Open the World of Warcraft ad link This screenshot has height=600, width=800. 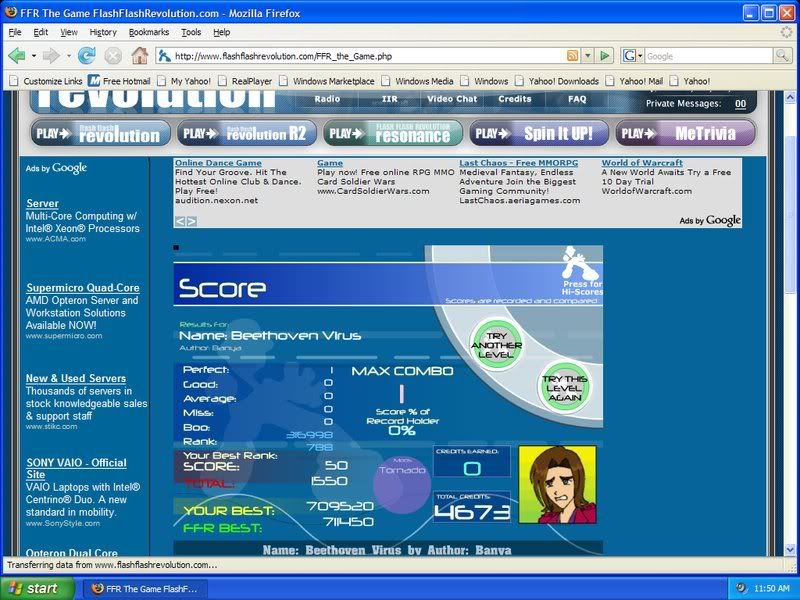642,163
